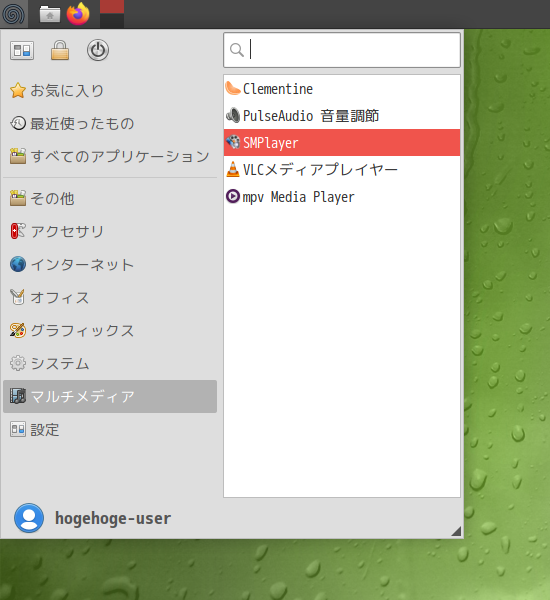Click the その他 box icon

point(18,198)
